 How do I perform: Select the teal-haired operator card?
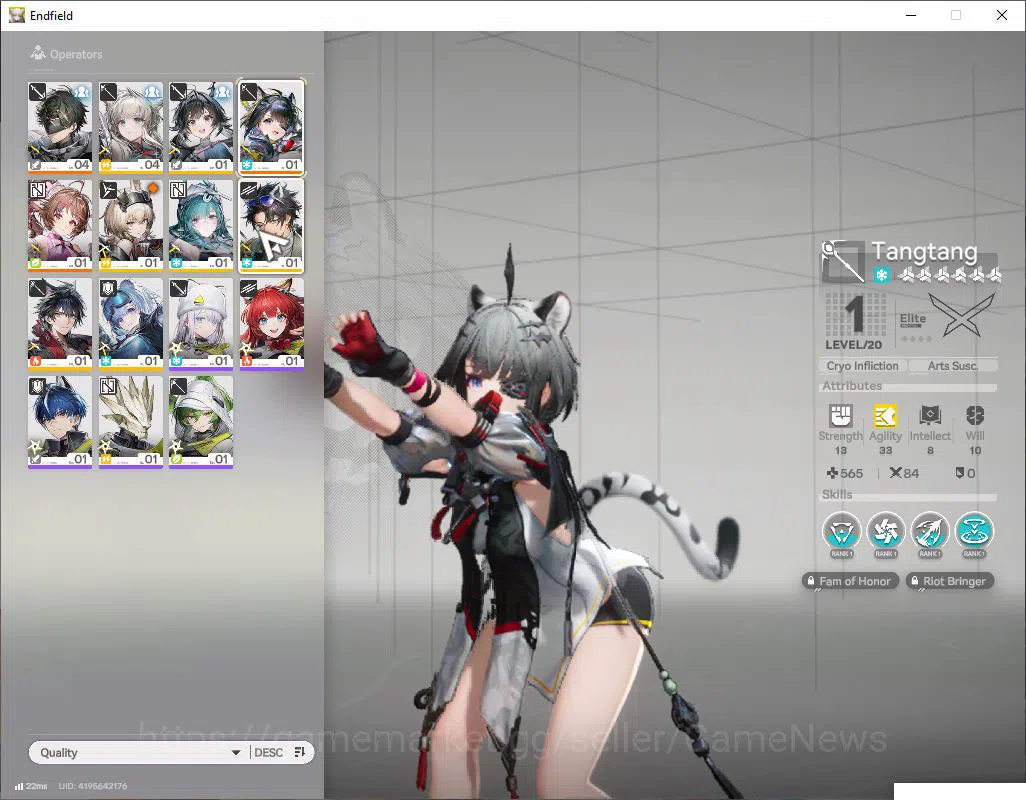click(x=201, y=226)
